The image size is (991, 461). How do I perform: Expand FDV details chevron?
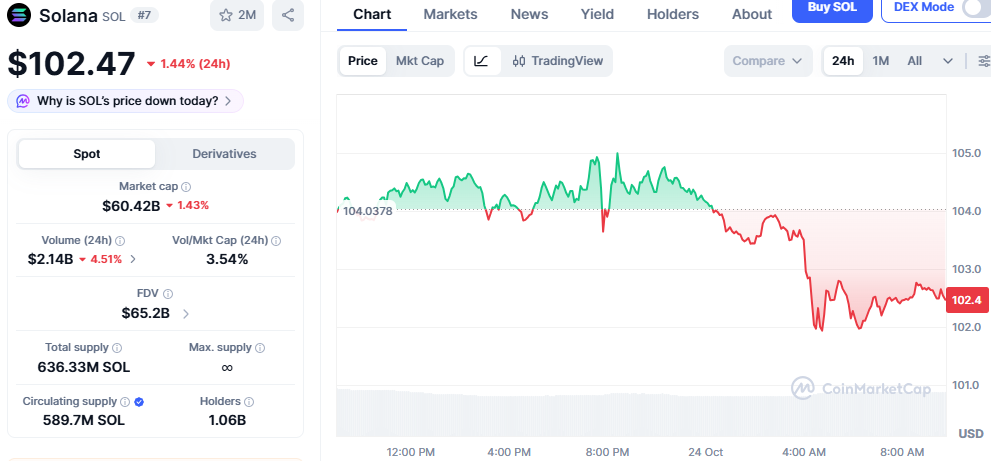tap(185, 313)
